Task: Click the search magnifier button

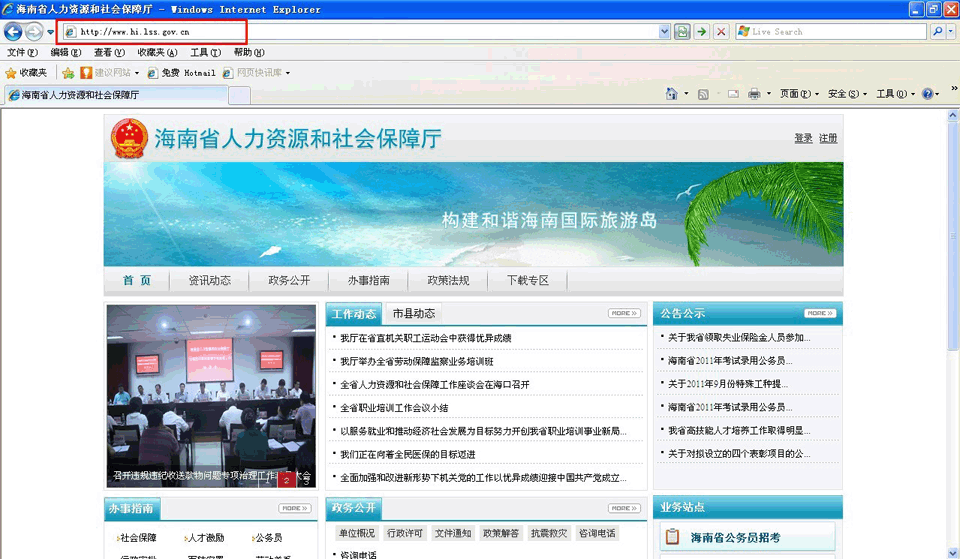Action: pyautogui.click(x=937, y=31)
